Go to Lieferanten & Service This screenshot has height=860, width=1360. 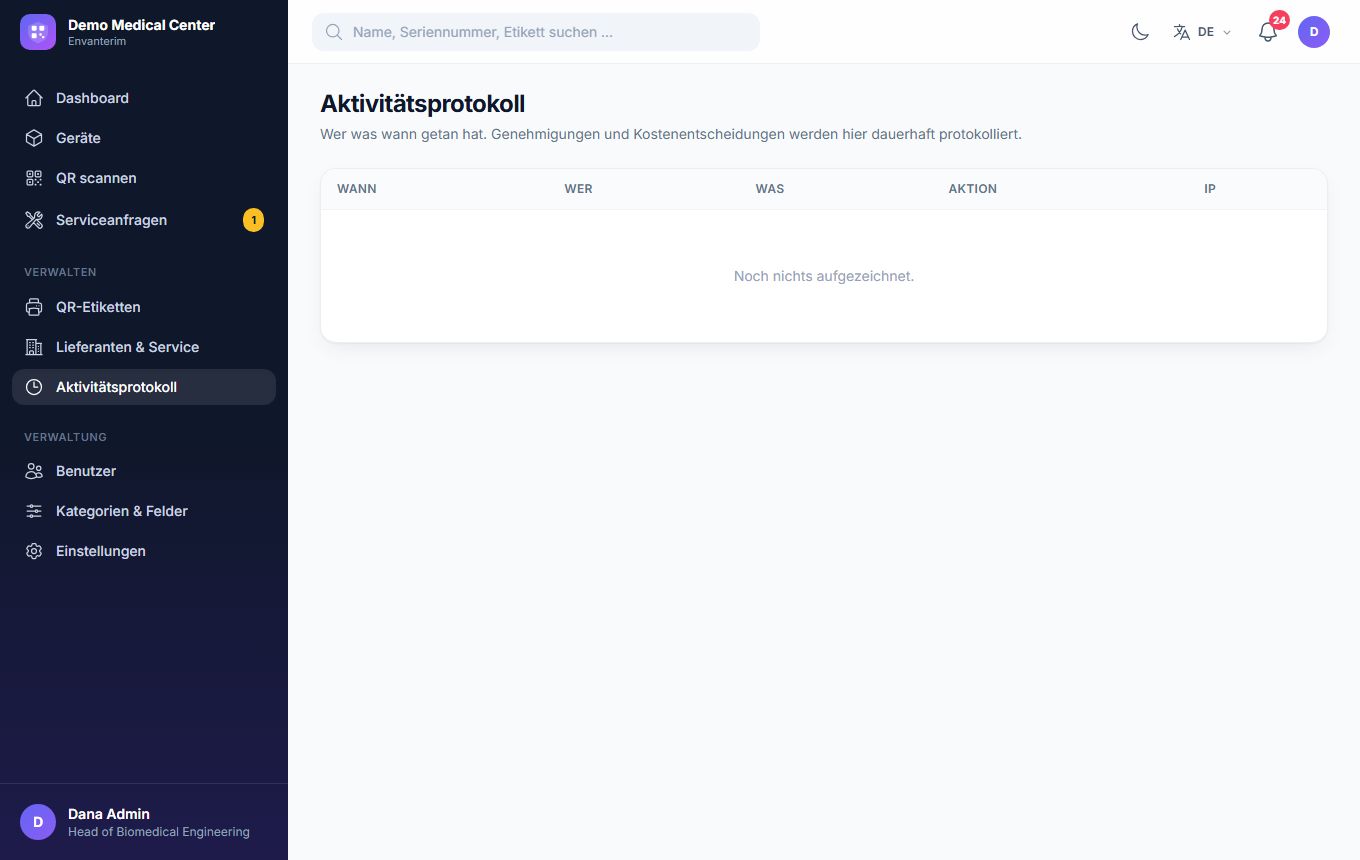point(144,347)
